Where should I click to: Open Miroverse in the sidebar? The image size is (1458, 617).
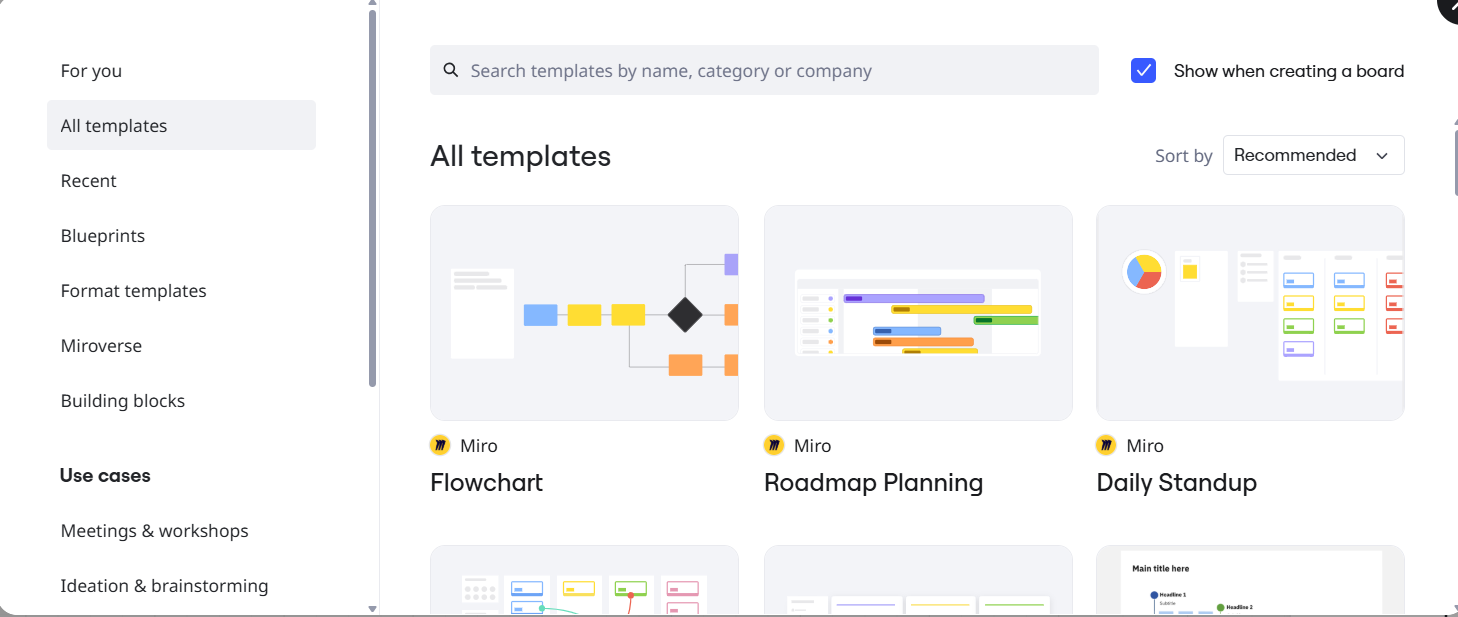click(101, 346)
